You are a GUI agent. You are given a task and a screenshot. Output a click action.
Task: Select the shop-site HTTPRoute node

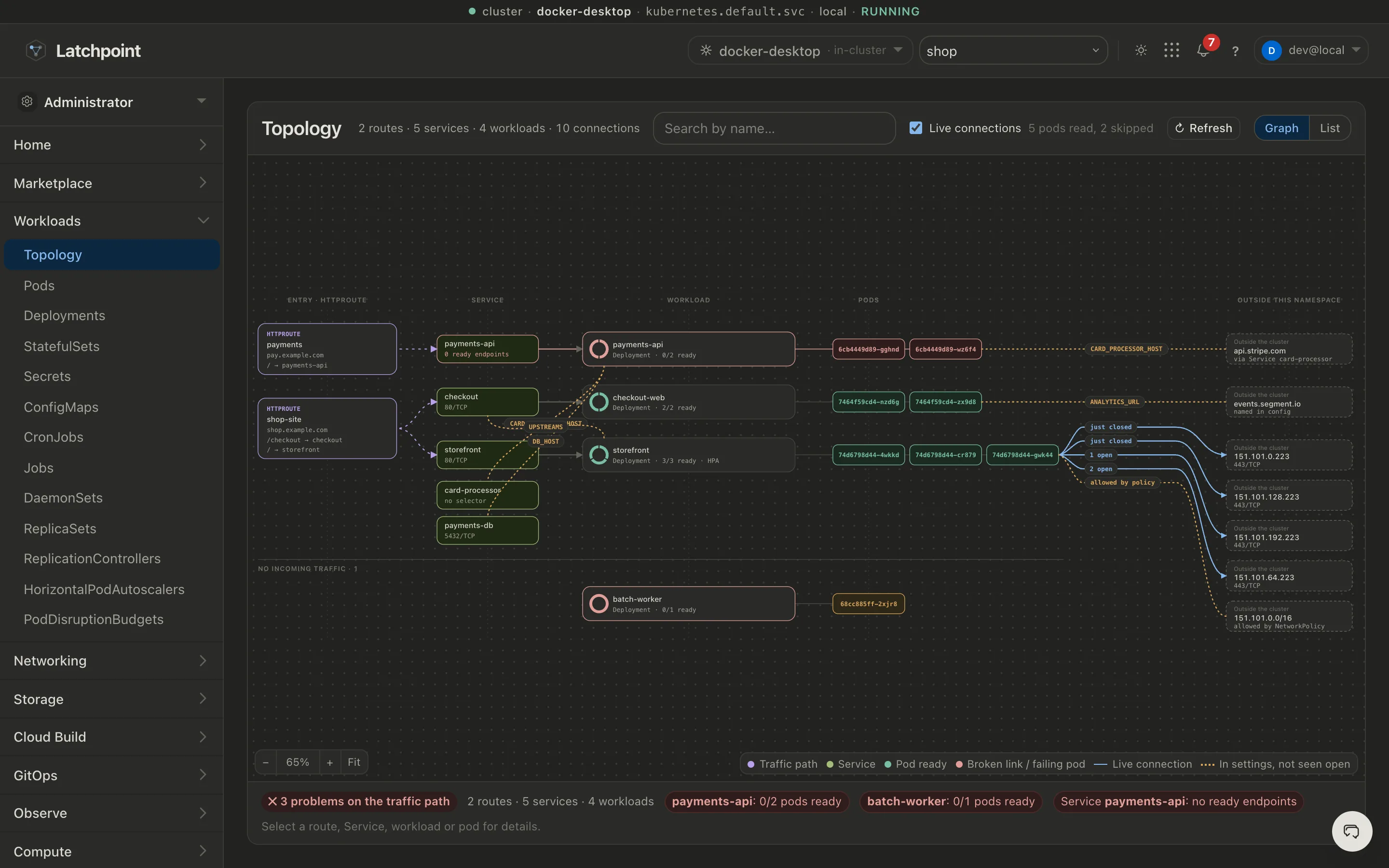[327, 428]
